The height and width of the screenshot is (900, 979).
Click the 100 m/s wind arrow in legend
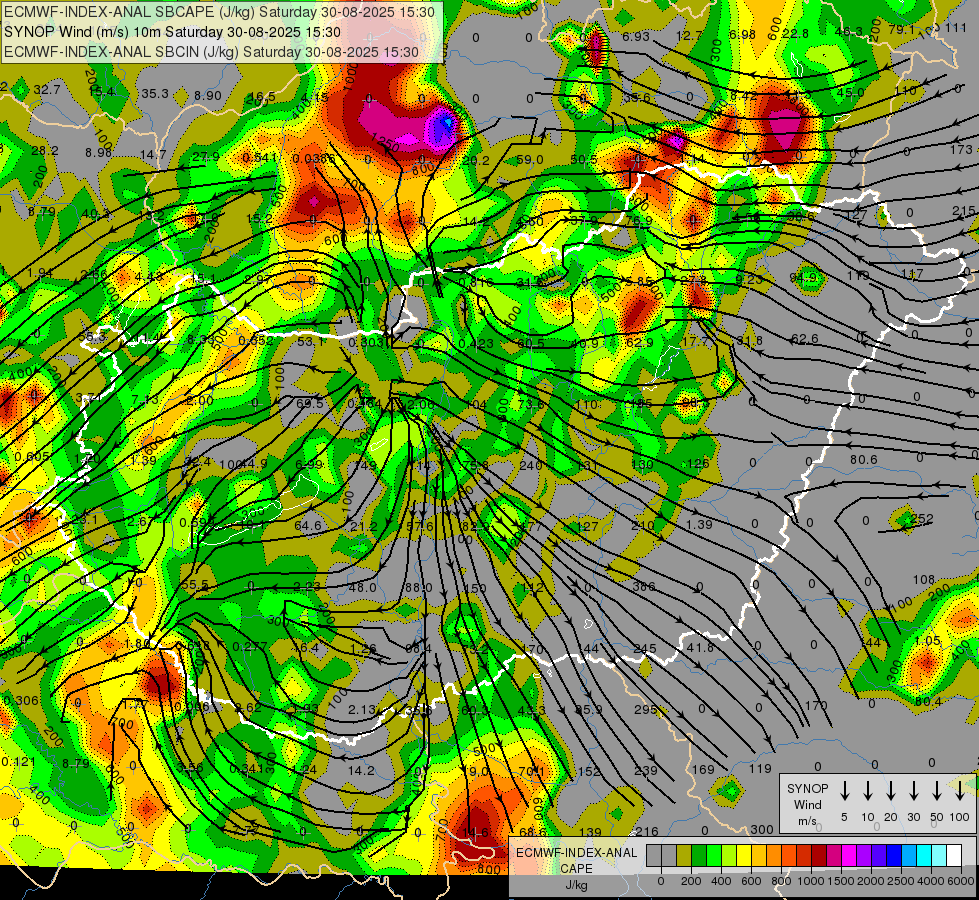[960, 791]
